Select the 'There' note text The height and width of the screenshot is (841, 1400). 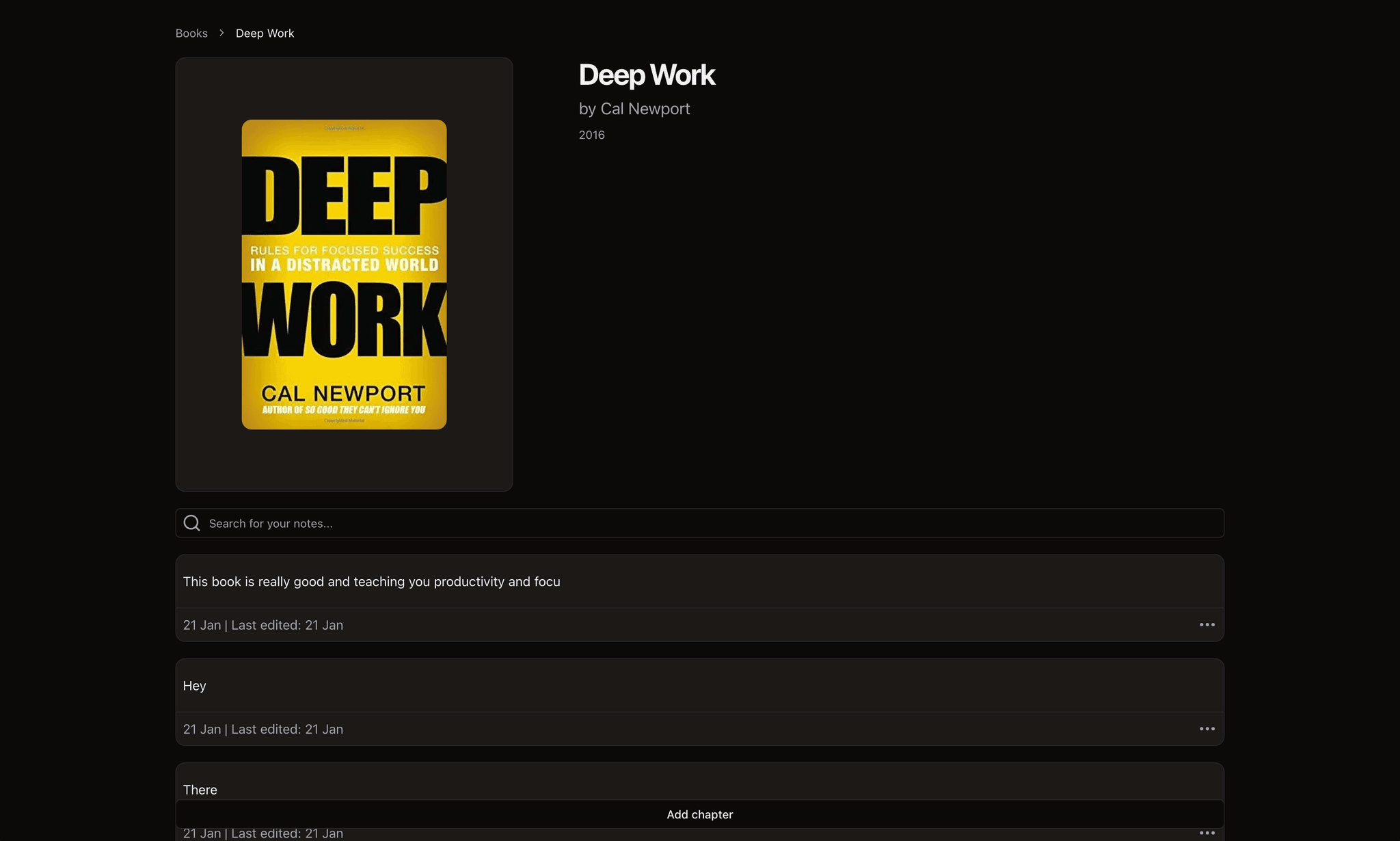click(200, 790)
